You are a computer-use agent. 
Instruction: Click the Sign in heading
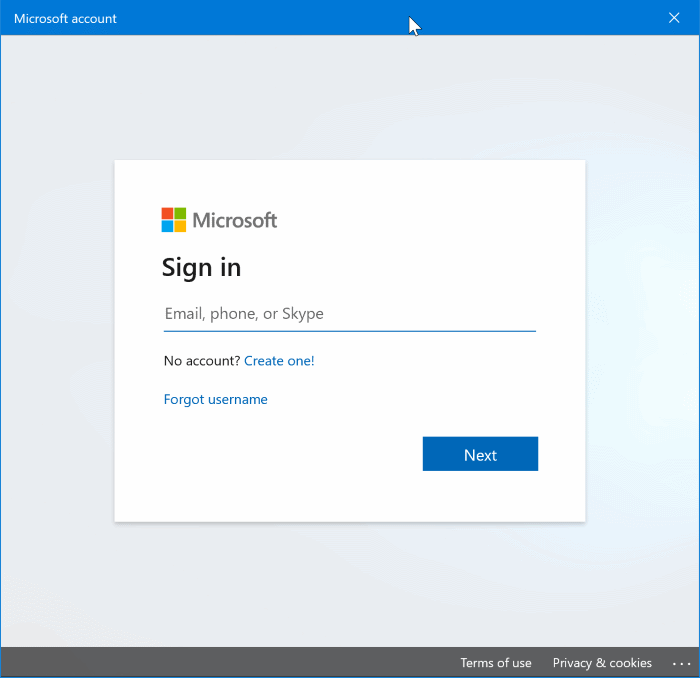pos(201,267)
